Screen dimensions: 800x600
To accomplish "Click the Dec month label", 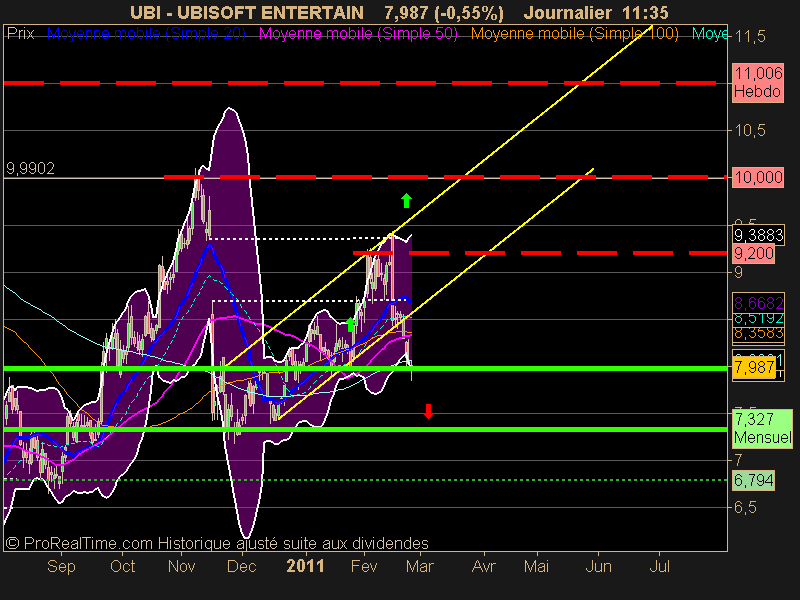I will tap(241, 566).
